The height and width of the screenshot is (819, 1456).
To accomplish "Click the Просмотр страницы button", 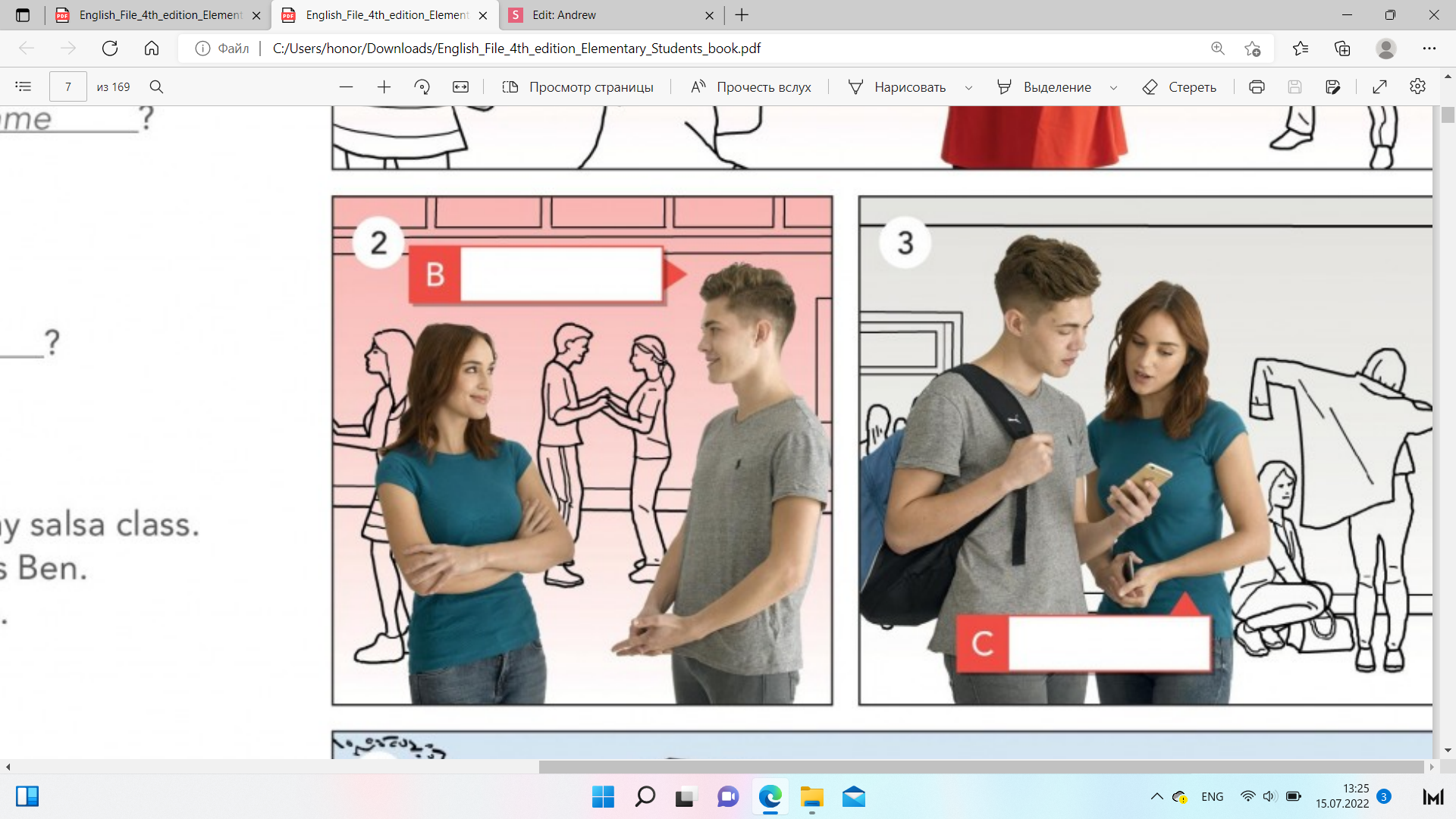I will 578,87.
